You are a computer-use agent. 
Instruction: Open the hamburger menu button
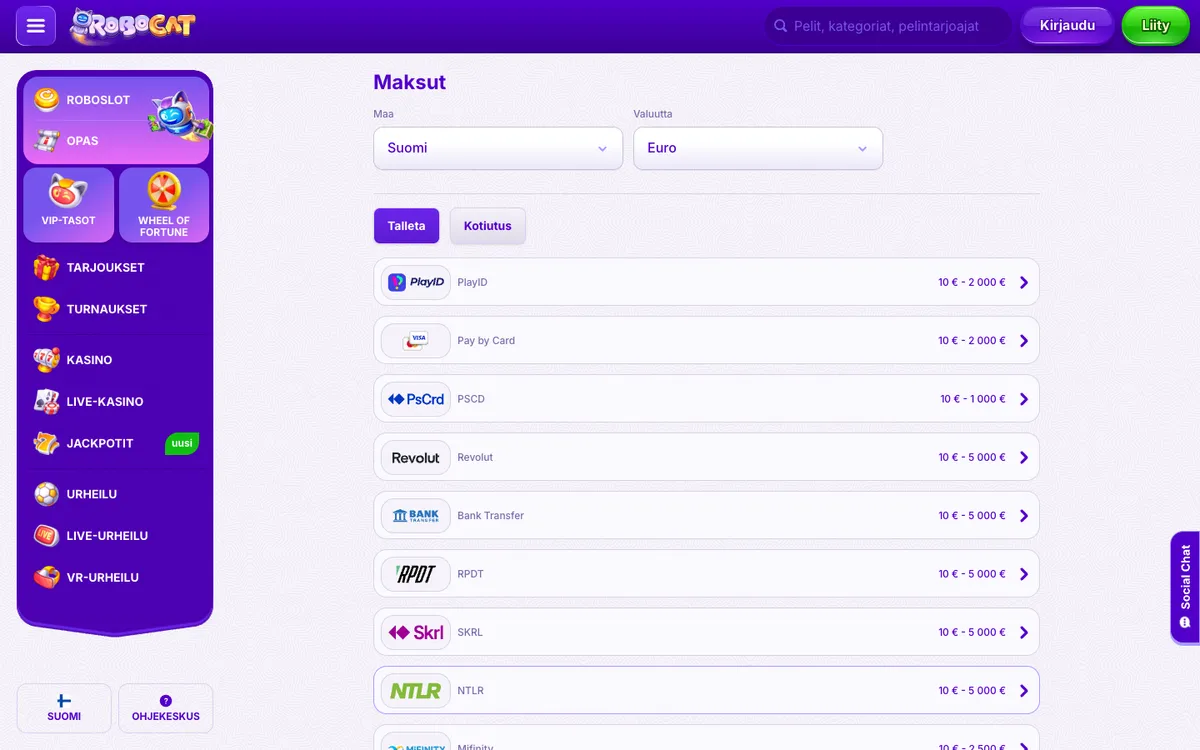click(36, 26)
